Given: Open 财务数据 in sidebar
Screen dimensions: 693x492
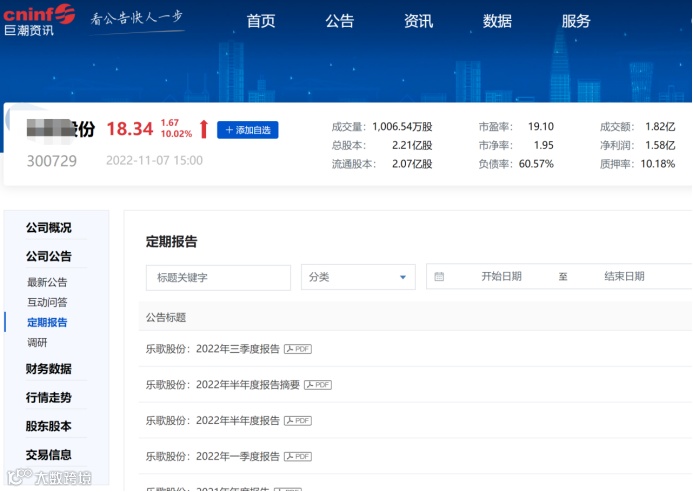Looking at the screenshot, I should (x=49, y=369).
